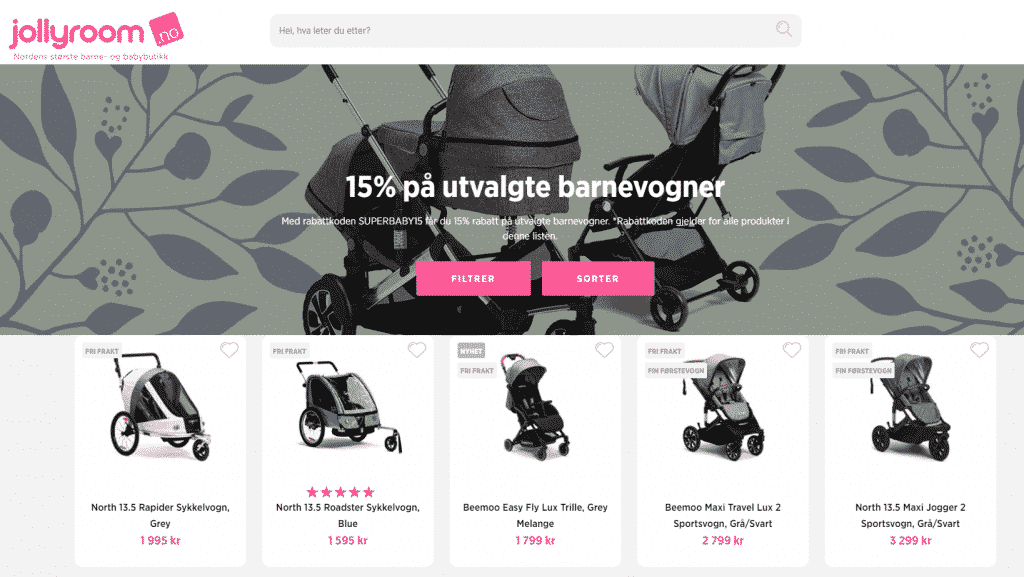The width and height of the screenshot is (1024, 577).
Task: View the Beemoo Easy Fly Lux stroller image
Action: pos(536,408)
